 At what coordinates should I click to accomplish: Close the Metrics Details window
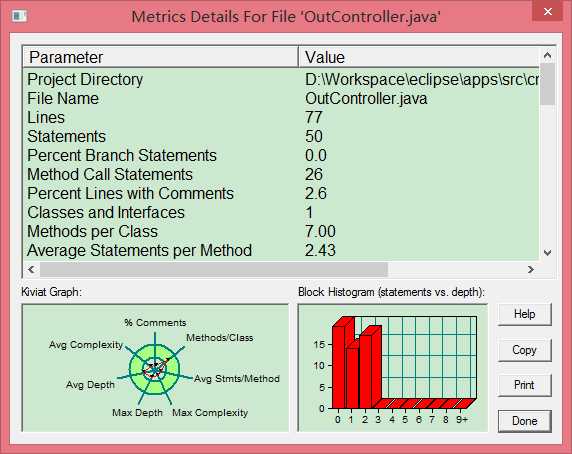(547, 12)
